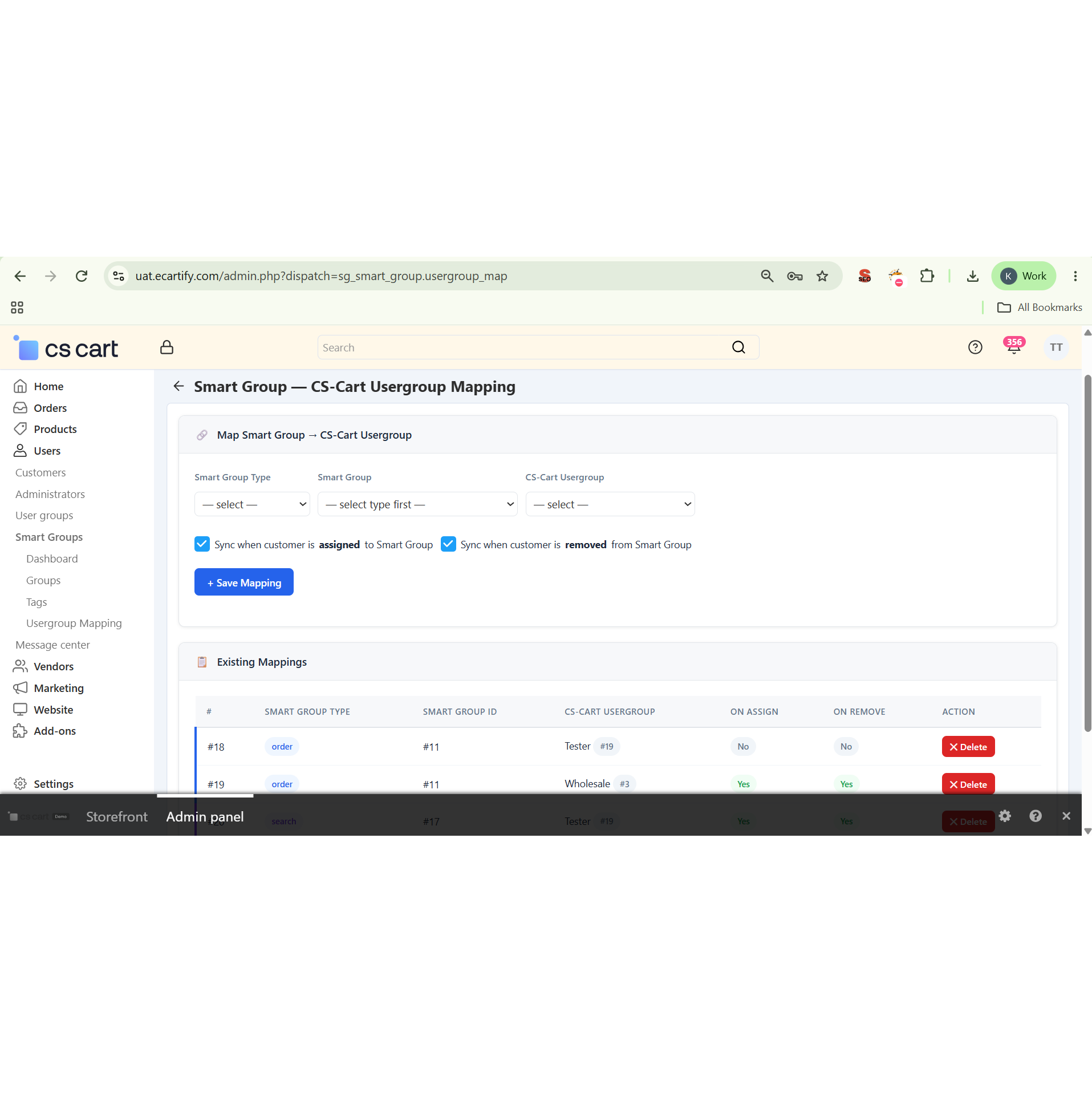
Task: Open Smart Groups Dashboard
Action: point(52,558)
